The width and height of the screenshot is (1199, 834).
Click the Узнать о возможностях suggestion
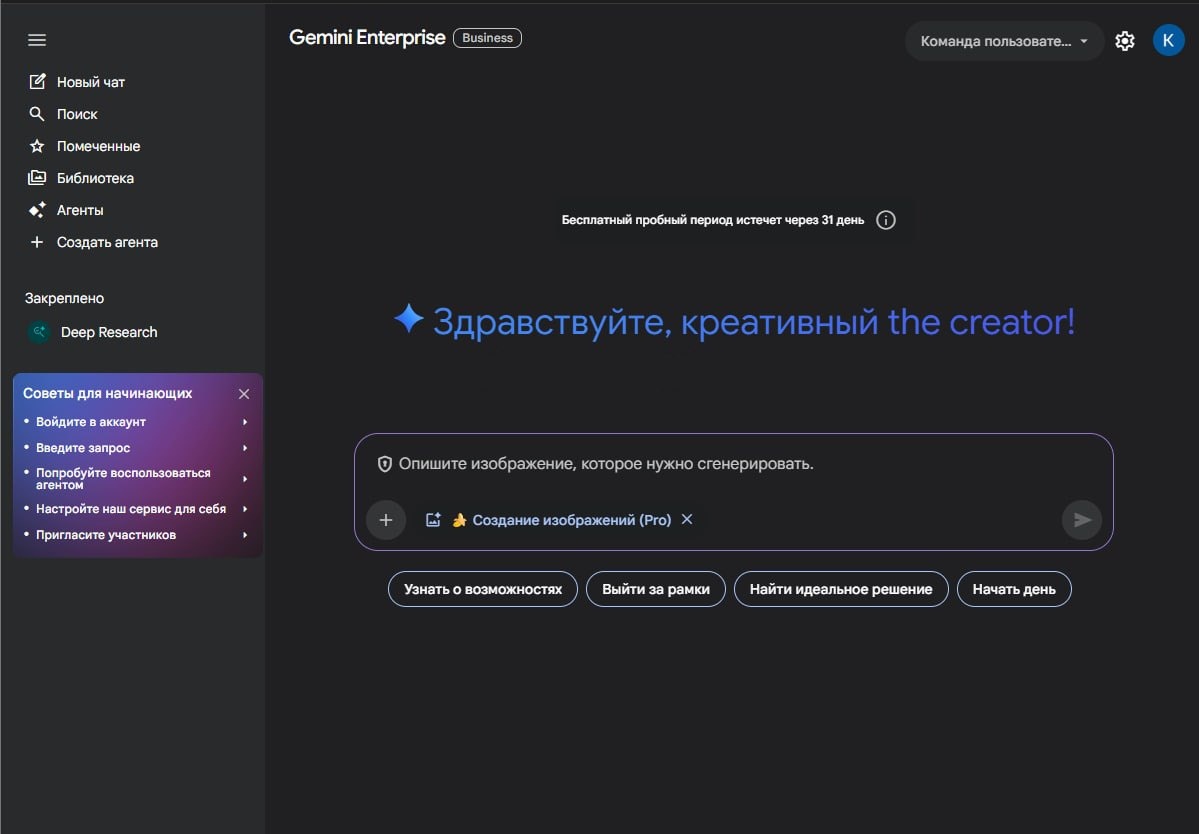point(483,589)
